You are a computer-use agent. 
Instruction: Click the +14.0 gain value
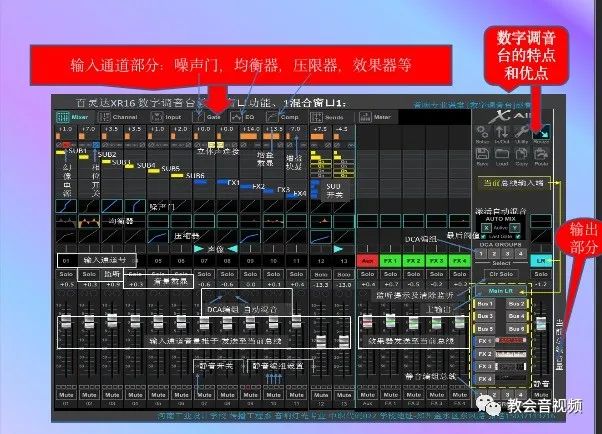(x=250, y=129)
